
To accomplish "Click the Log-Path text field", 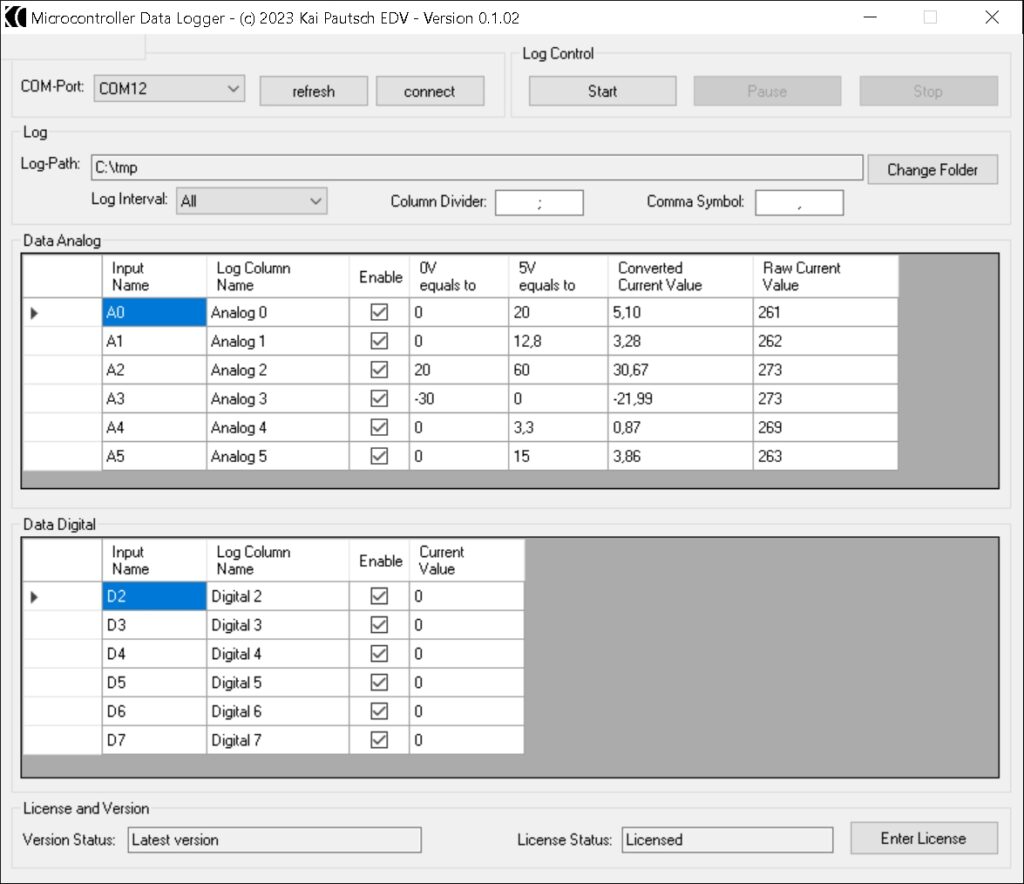I will tap(477, 167).
